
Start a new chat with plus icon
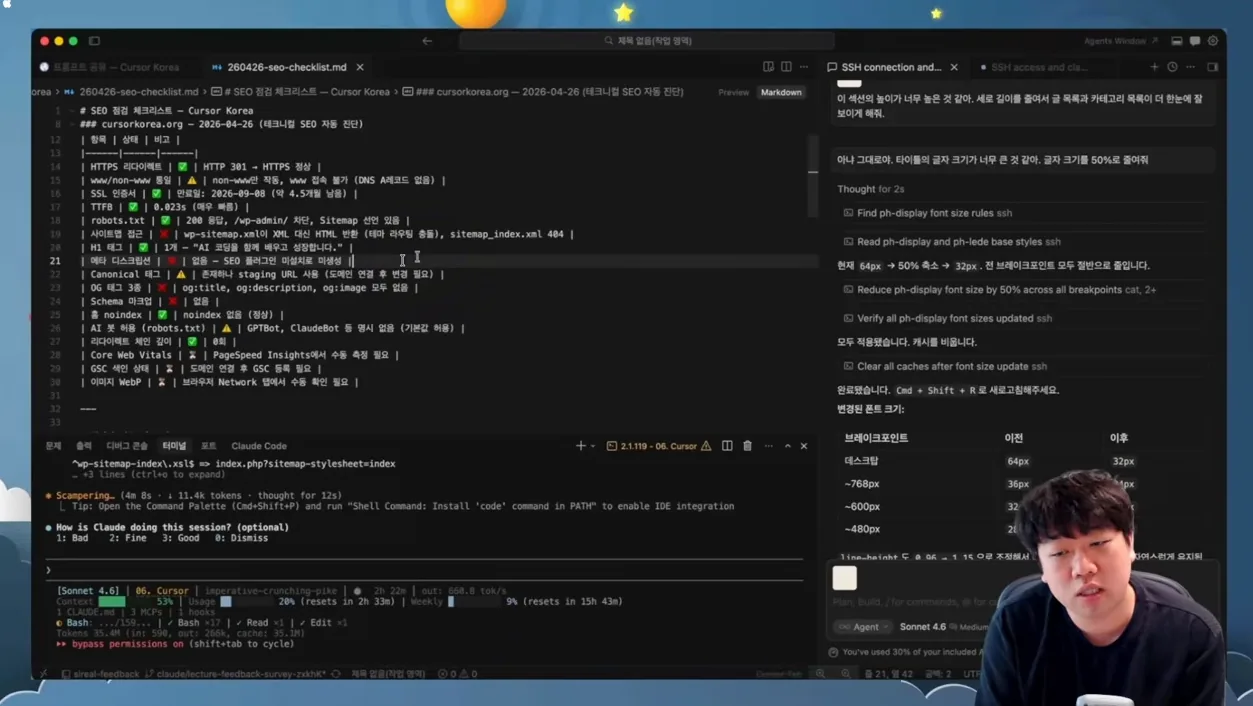pos(1154,67)
